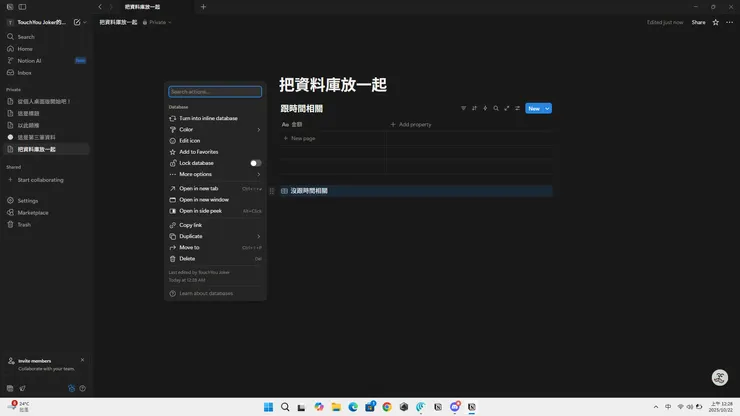Image resolution: width=740 pixels, height=416 pixels.
Task: Click the Share button
Action: (x=698, y=22)
